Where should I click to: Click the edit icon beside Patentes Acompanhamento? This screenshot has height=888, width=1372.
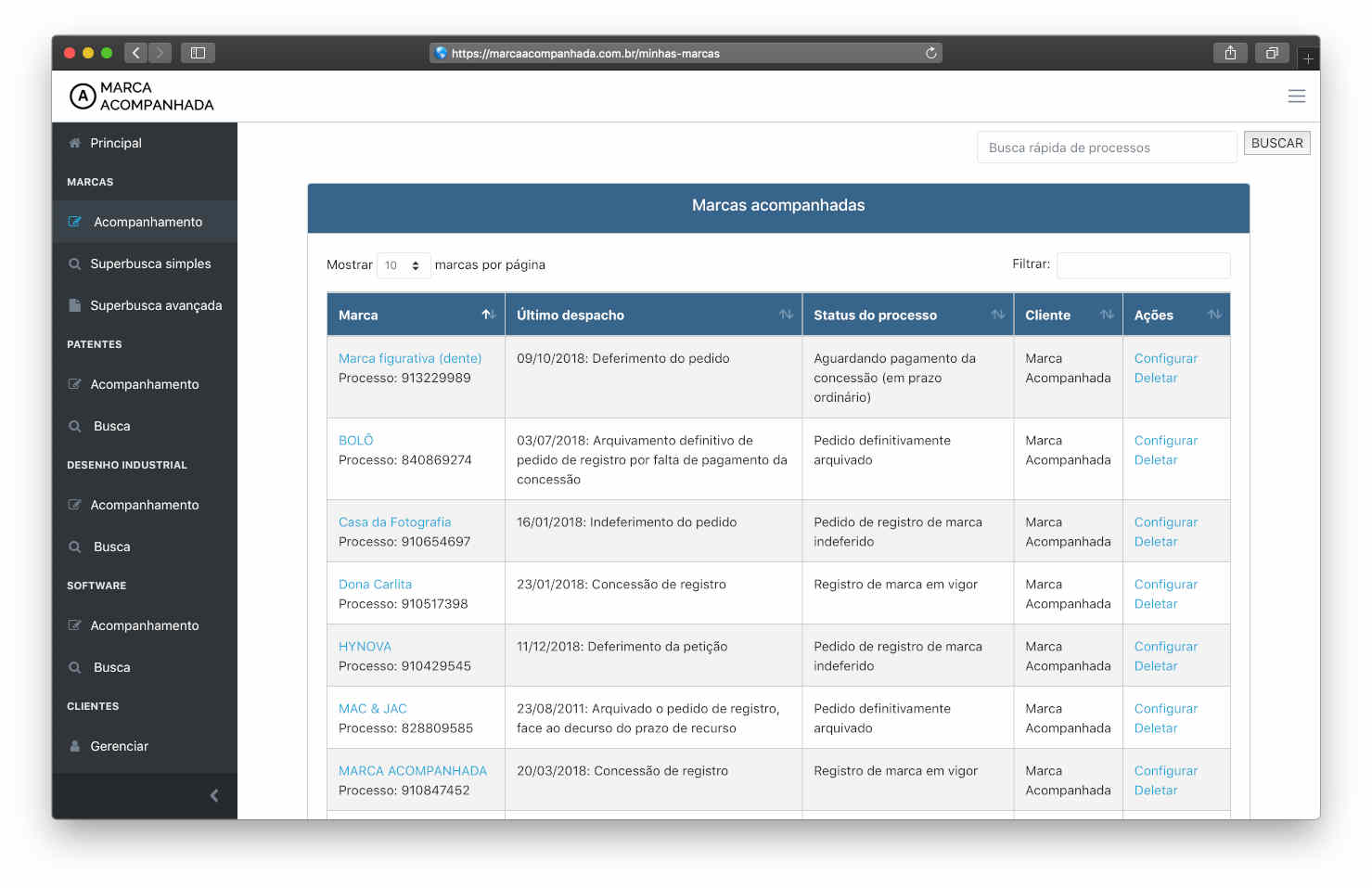[x=74, y=384]
